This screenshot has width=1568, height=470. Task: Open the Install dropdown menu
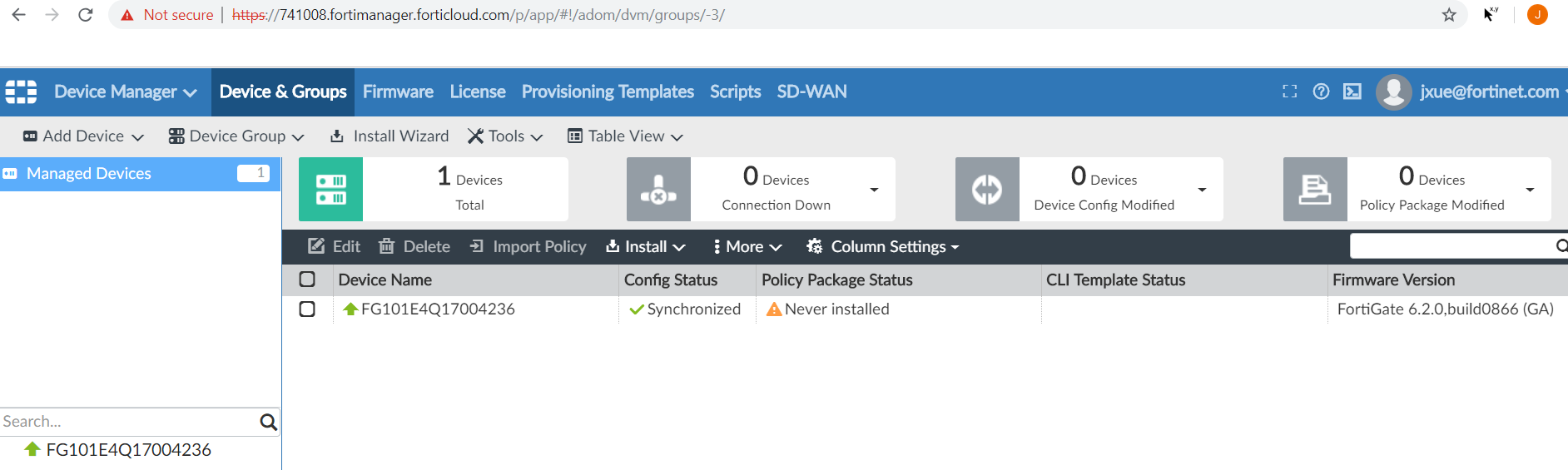pos(646,247)
